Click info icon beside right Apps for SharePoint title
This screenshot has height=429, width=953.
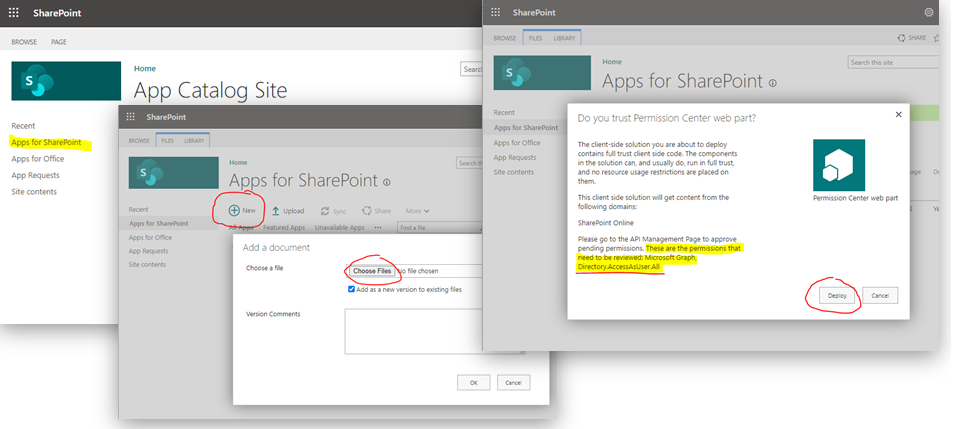(772, 83)
